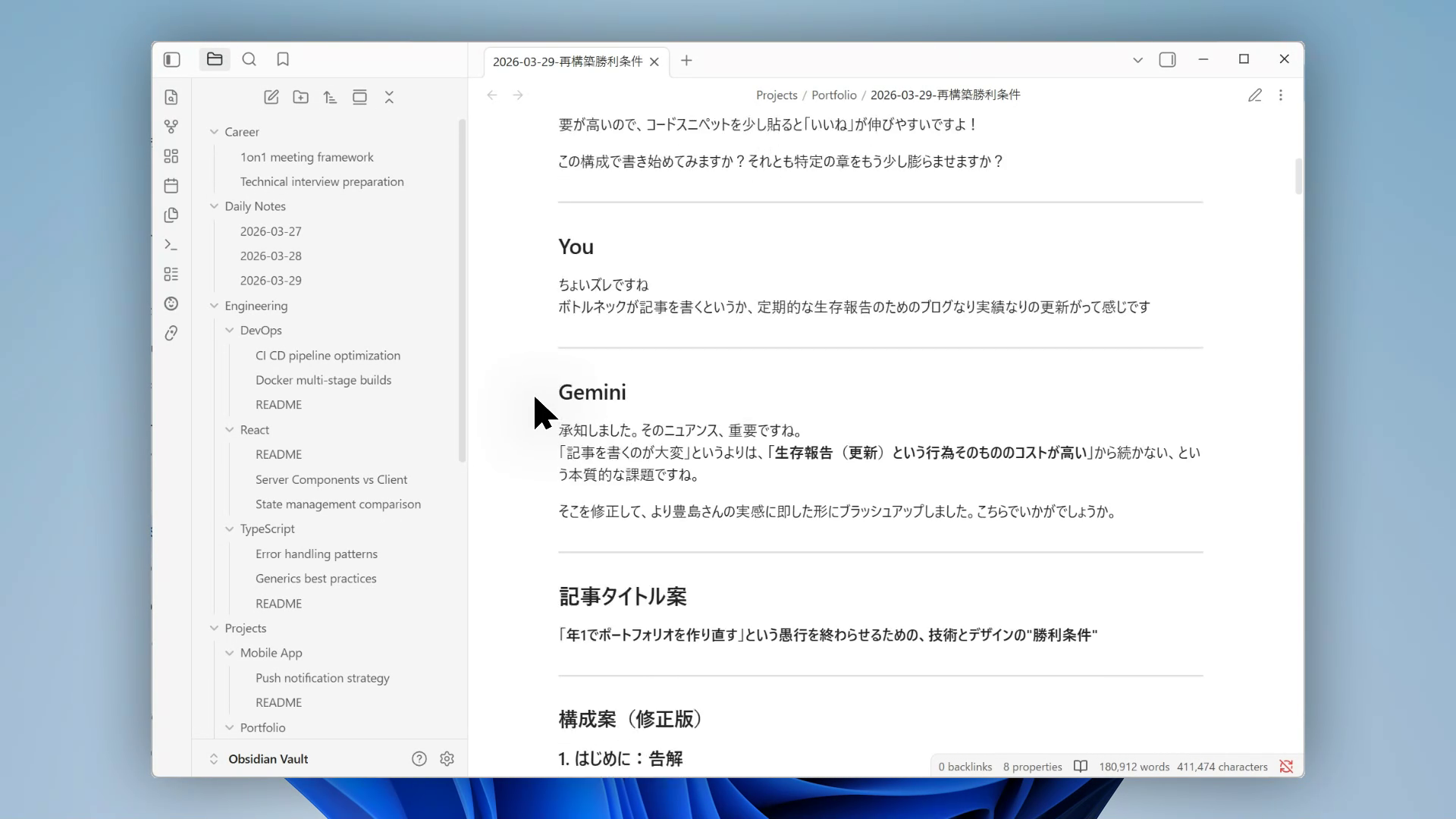Add a new tab with plus
Screen dimensions: 1456x819
(x=686, y=61)
